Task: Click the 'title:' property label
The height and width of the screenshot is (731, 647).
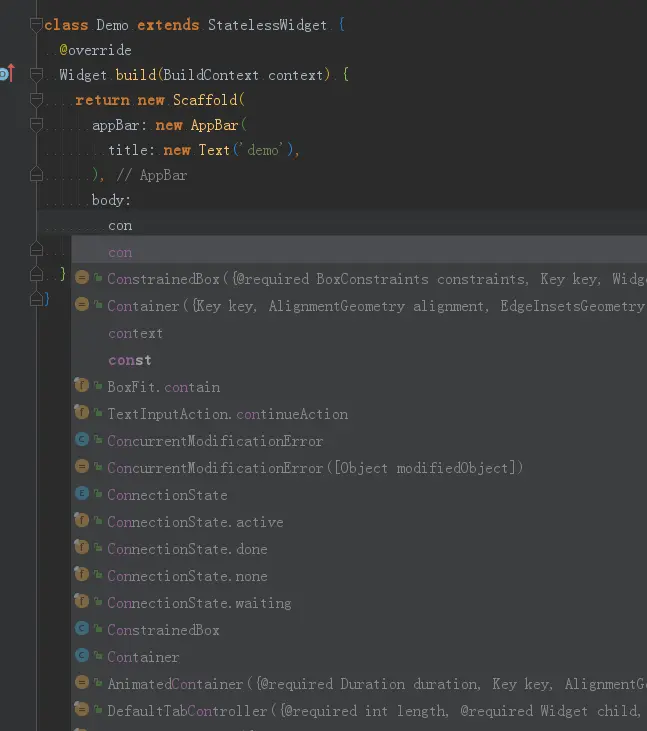Action: click(x=131, y=150)
